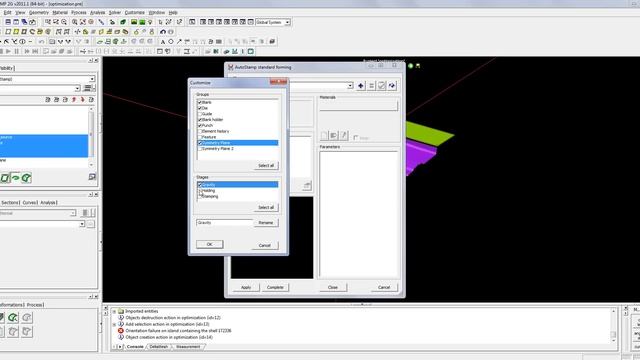
Task: Click Select all under Groups
Action: pyautogui.click(x=266, y=165)
